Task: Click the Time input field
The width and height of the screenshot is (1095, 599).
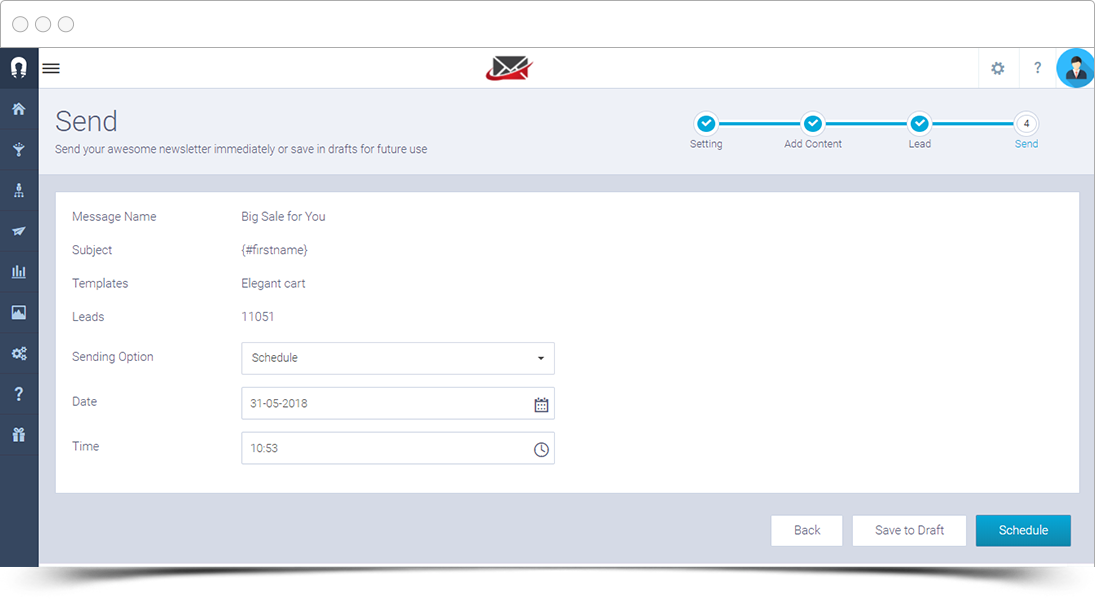Action: 398,448
